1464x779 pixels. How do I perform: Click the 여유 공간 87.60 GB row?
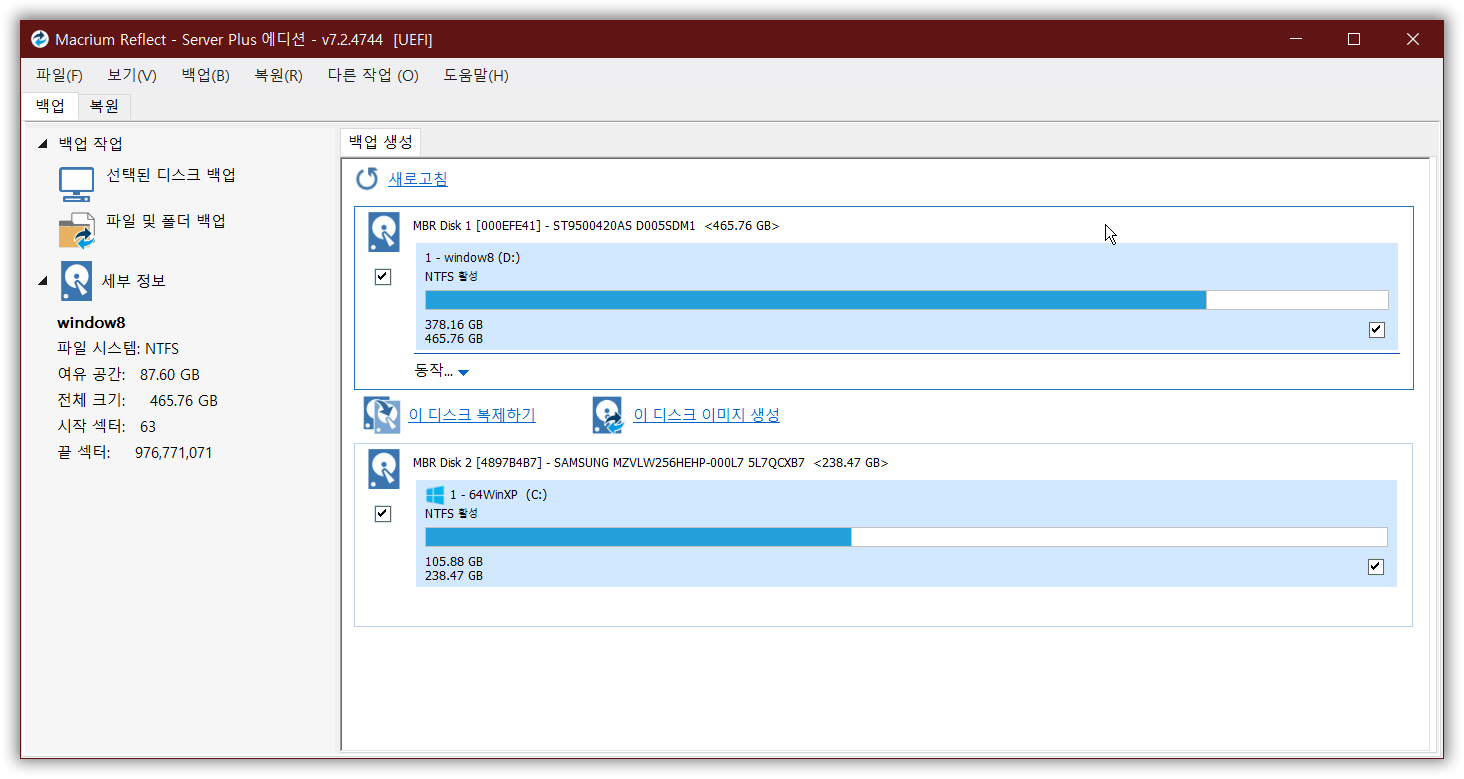128,375
